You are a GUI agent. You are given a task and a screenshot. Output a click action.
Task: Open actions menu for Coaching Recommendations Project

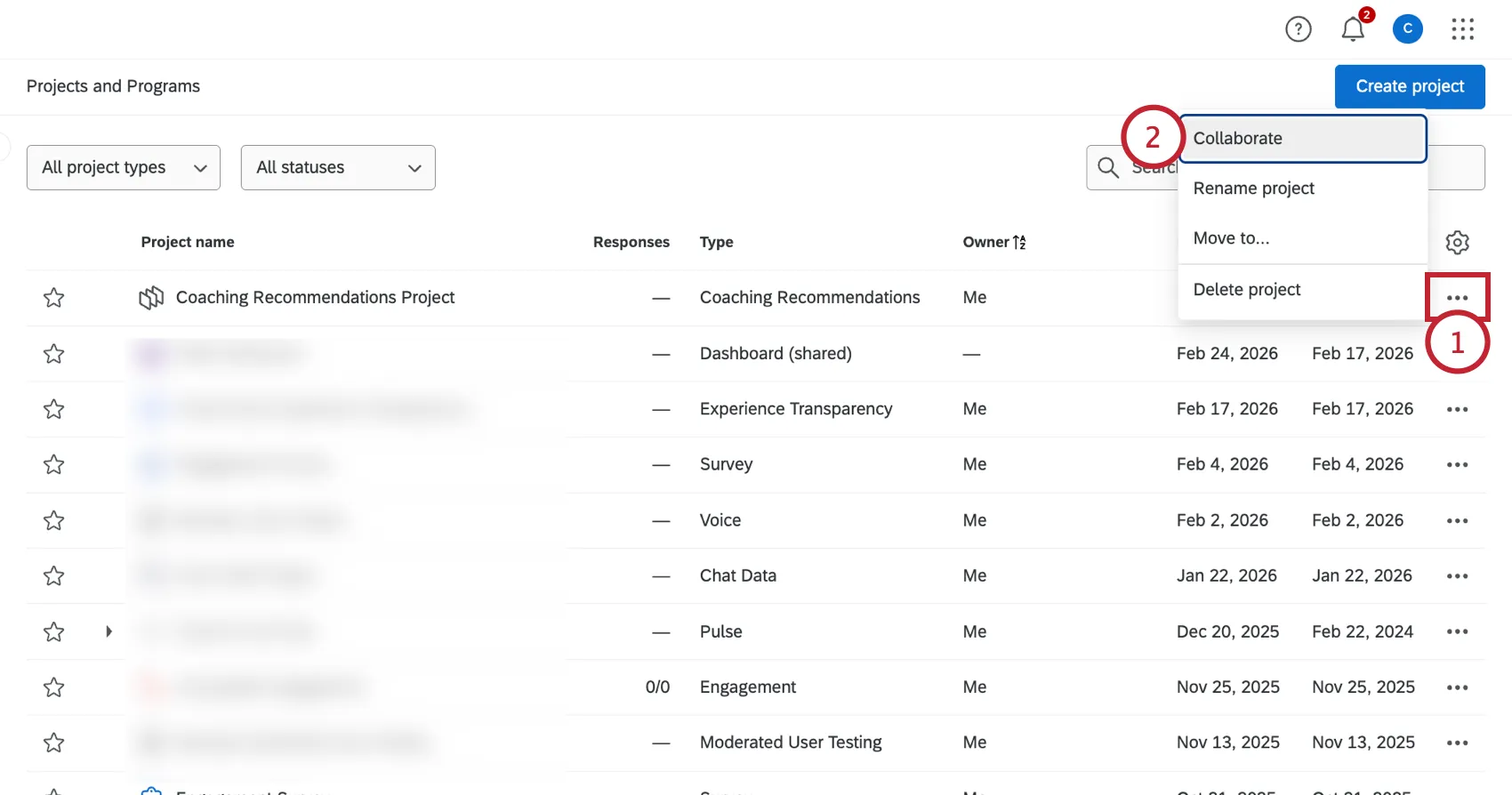[x=1457, y=298]
